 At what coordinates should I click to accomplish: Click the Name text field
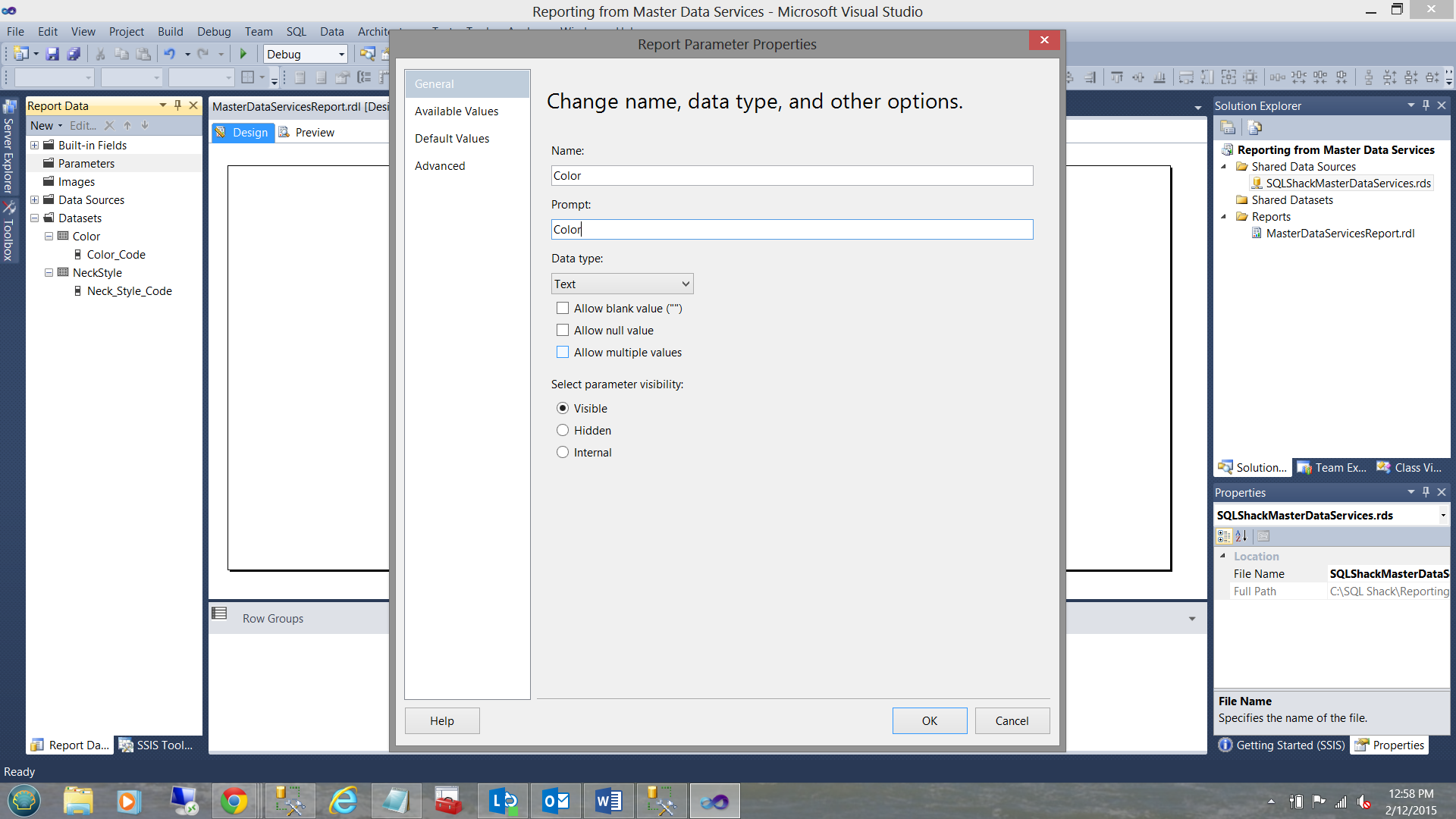[x=792, y=176]
